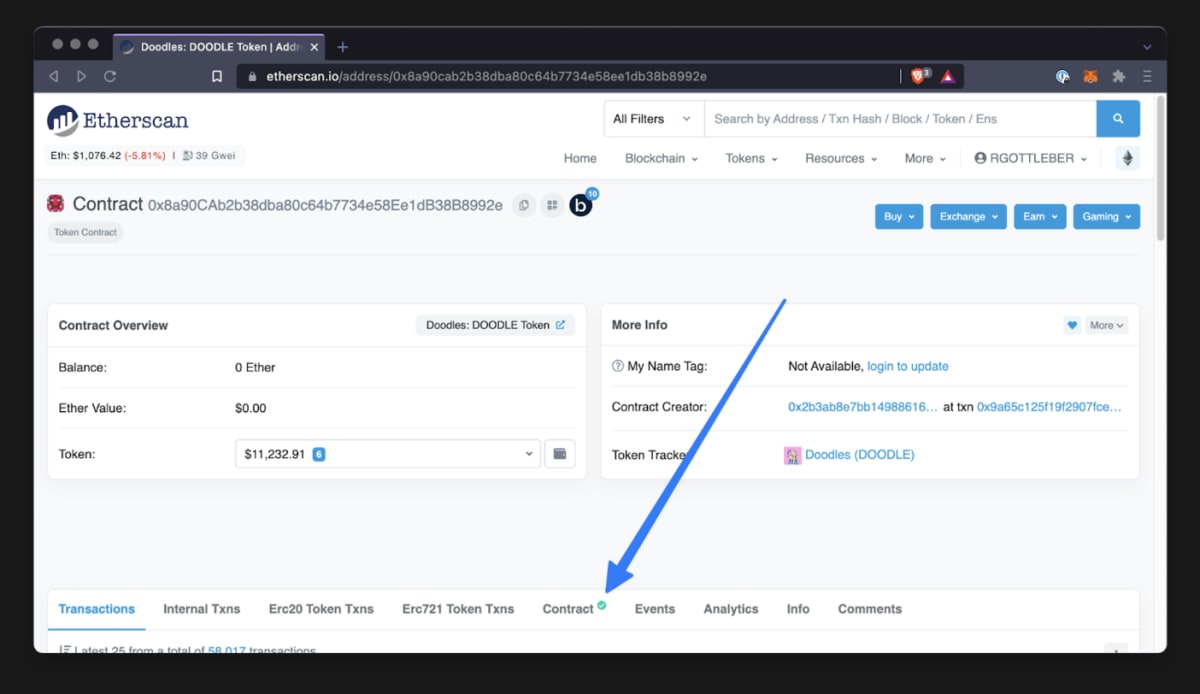Open the Buy dropdown button
Screen dimensions: 1200x694
tap(899, 217)
